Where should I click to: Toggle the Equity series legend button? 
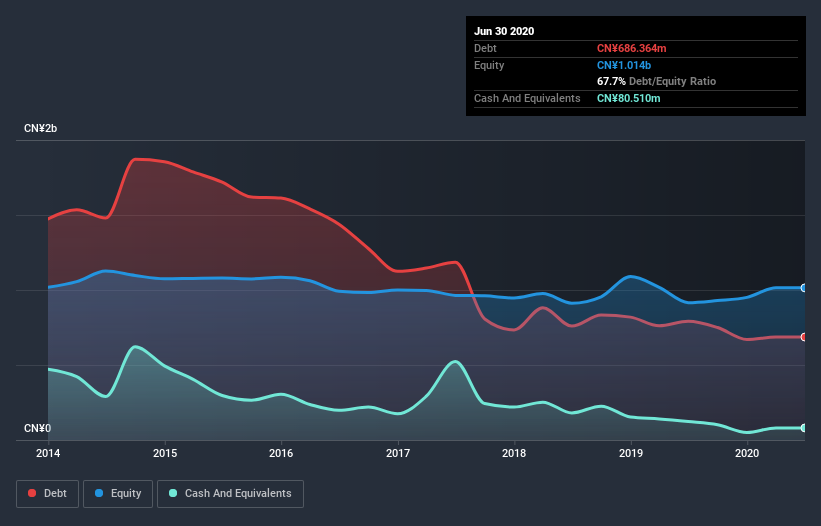tap(118, 494)
